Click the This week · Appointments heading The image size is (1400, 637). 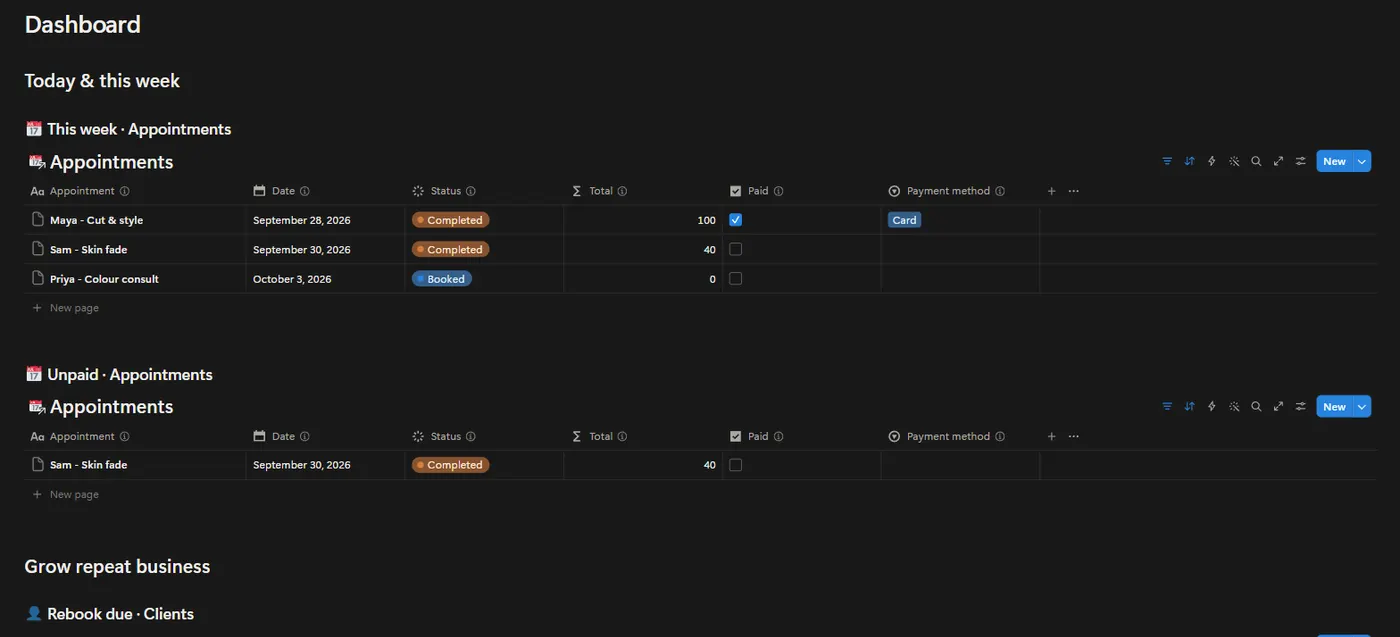tap(139, 129)
